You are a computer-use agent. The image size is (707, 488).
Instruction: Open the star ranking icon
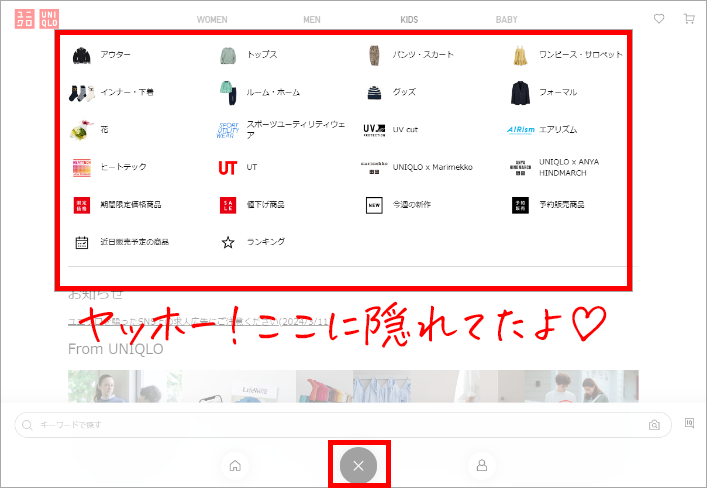coord(228,242)
